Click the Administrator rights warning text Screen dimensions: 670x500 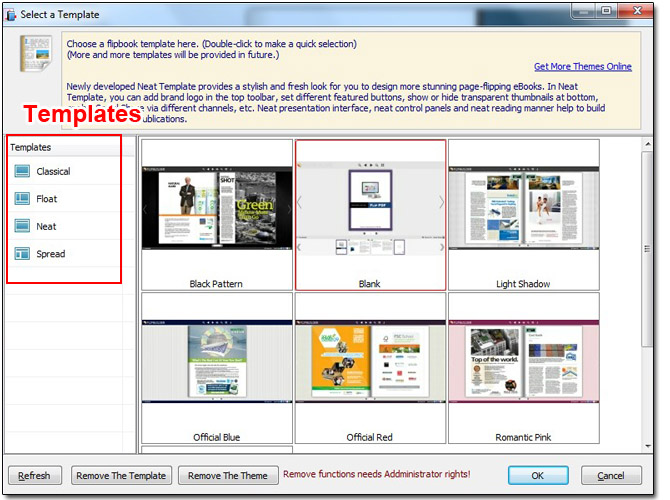pyautogui.click(x=376, y=474)
